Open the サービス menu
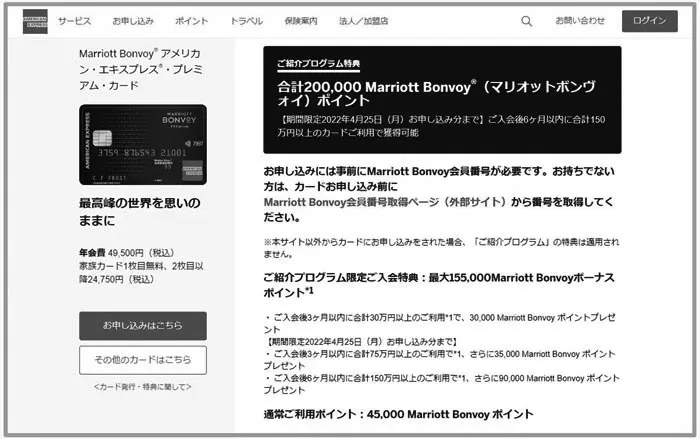The height and width of the screenshot is (439, 700). pyautogui.click(x=74, y=21)
